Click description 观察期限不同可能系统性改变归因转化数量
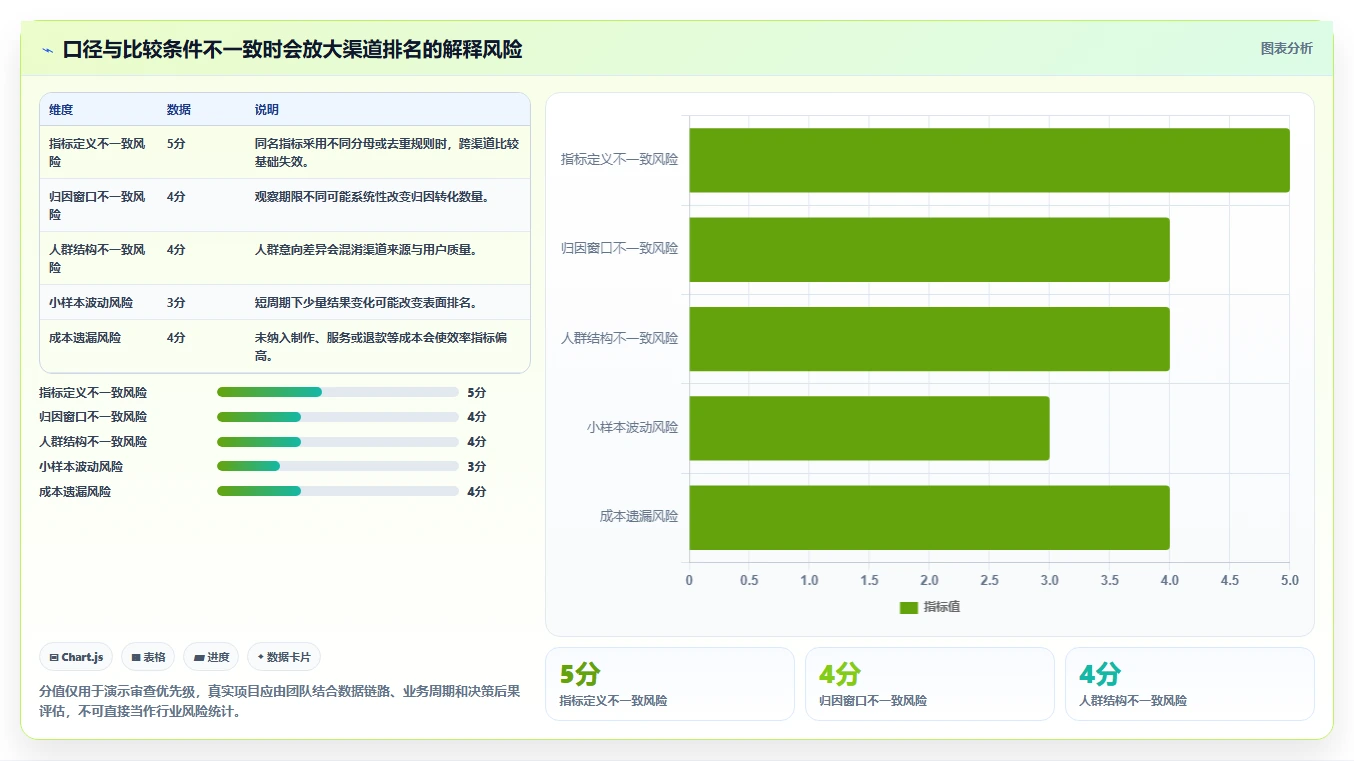This screenshot has width=1354, height=761. pos(372,197)
